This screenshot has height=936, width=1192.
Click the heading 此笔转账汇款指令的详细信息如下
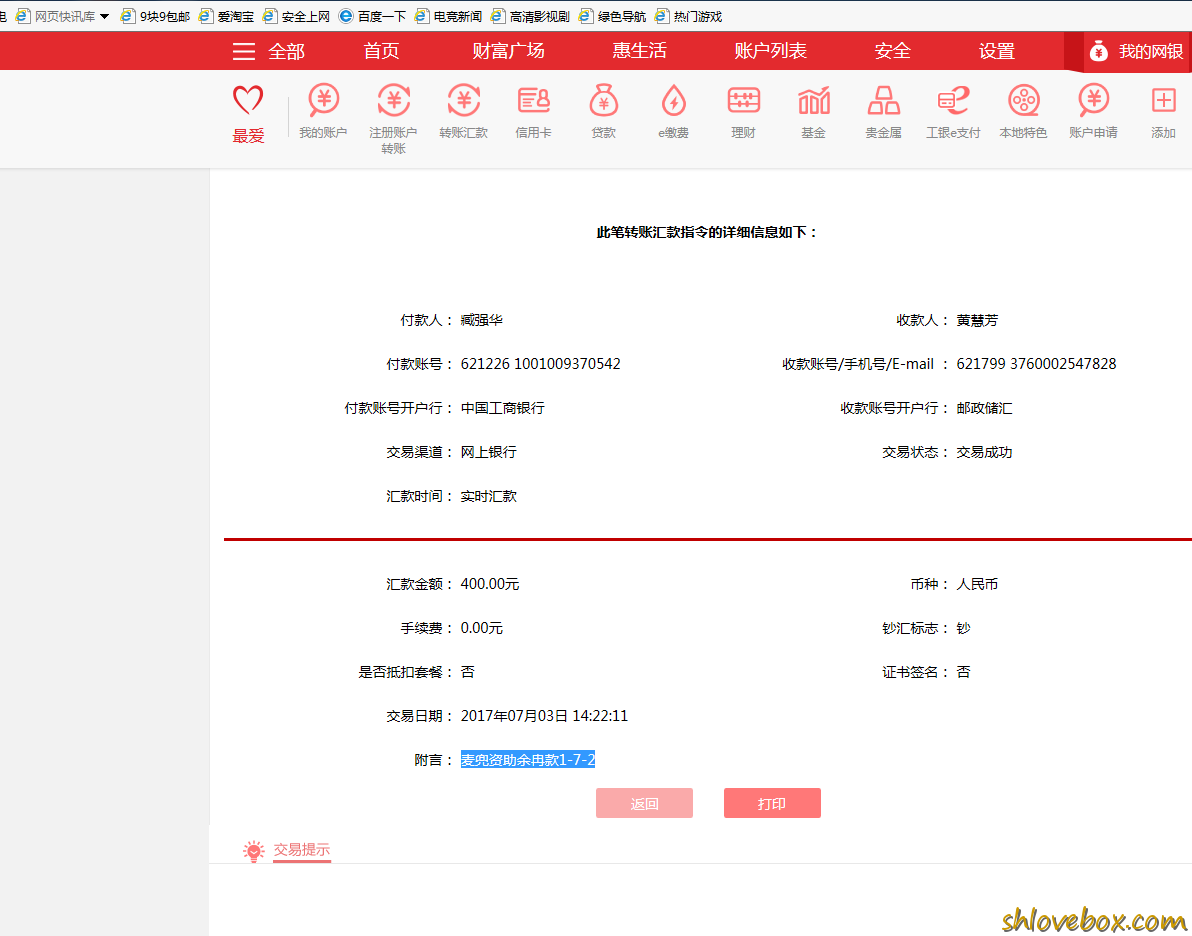706,233
